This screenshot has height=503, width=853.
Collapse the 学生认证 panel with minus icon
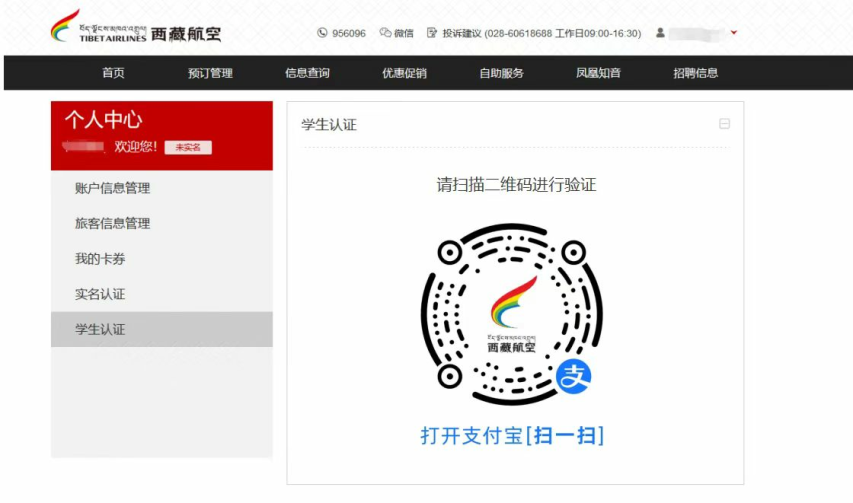pyautogui.click(x=724, y=124)
